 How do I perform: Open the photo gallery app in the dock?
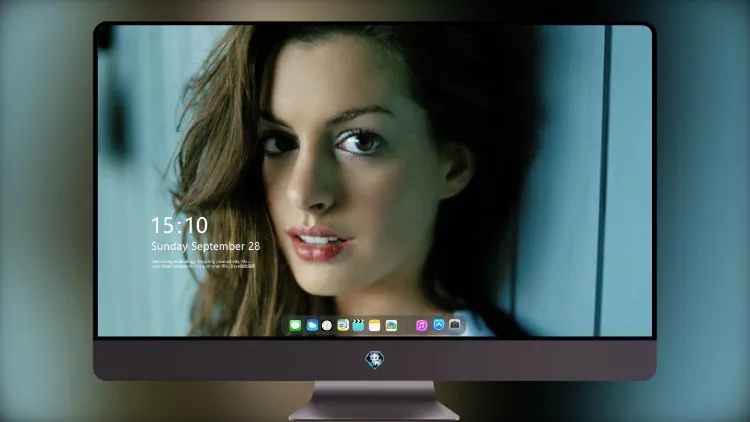click(391, 326)
